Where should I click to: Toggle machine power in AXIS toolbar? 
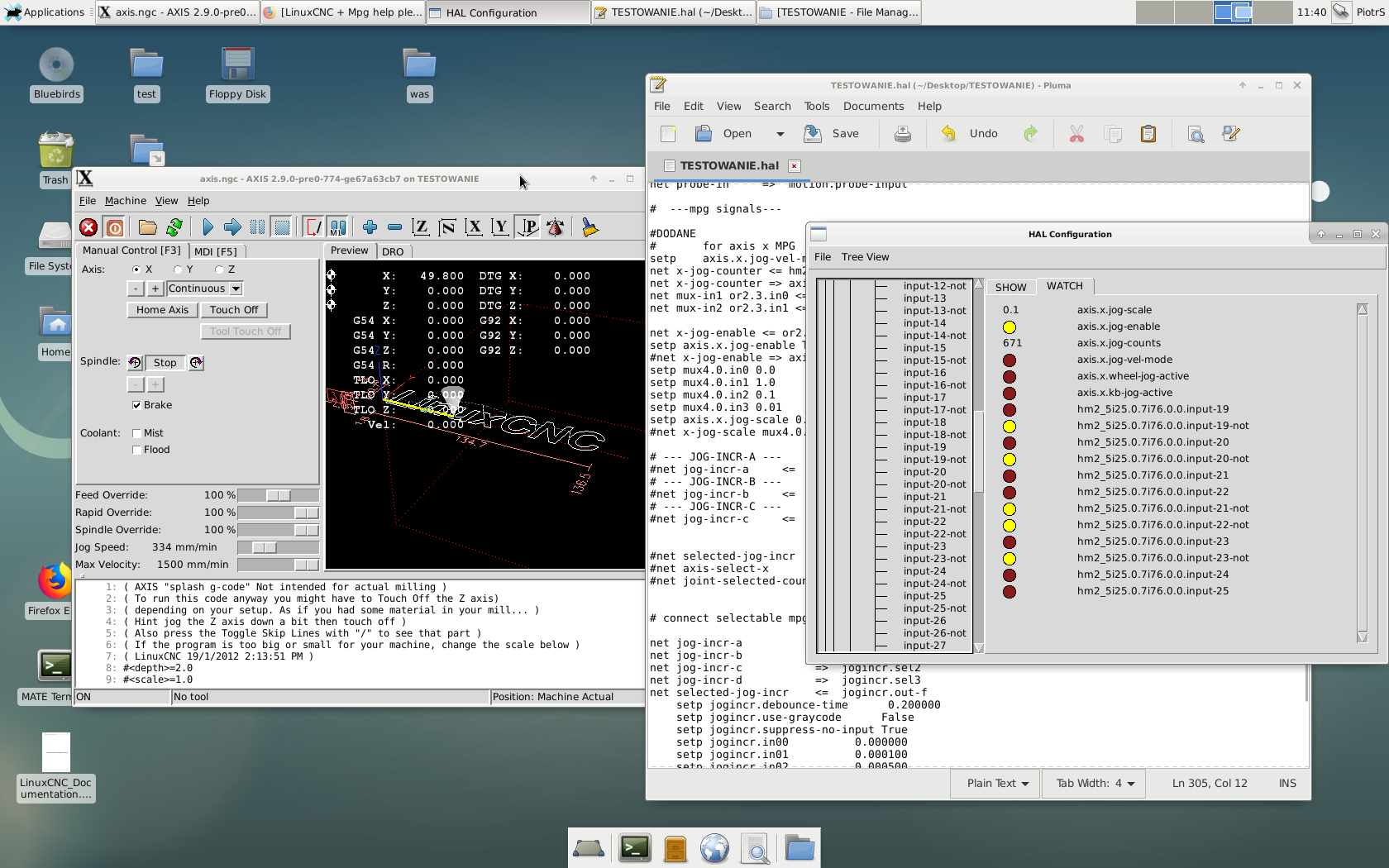tap(115, 227)
